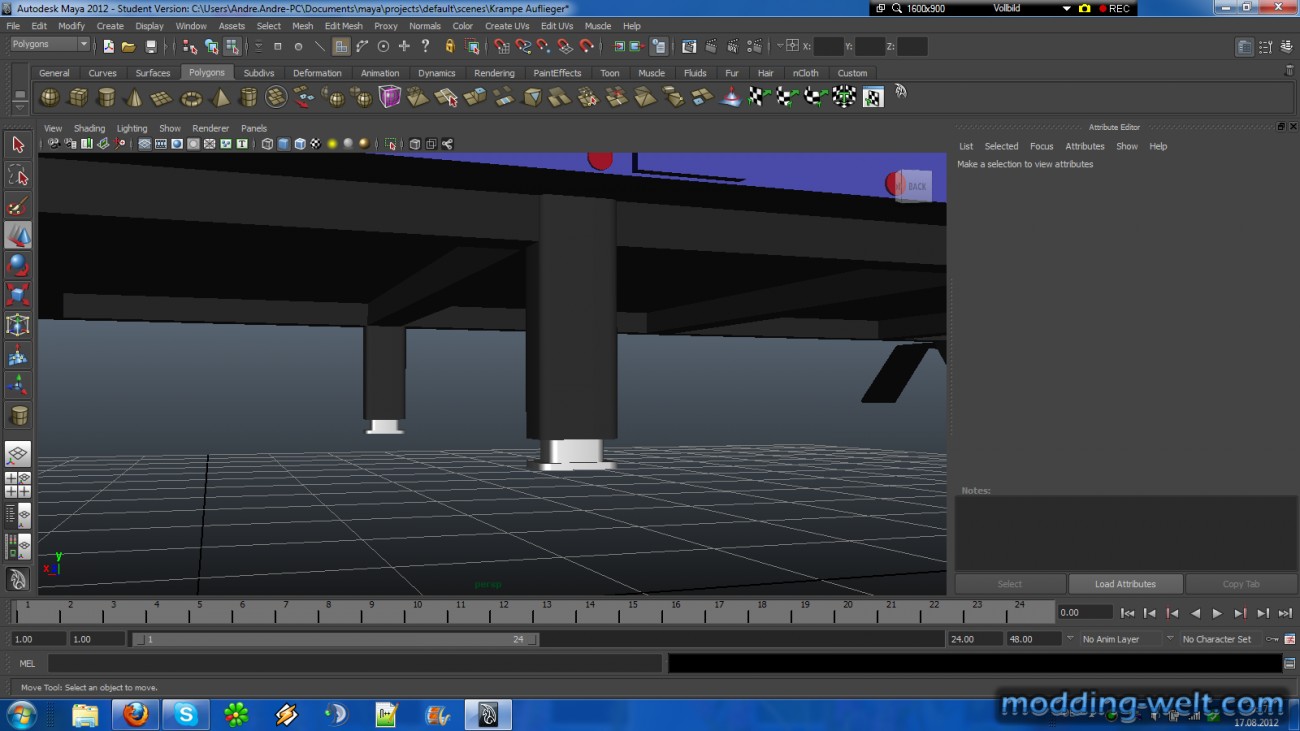This screenshot has height=731, width=1300.
Task: Click the Play Forwards button
Action: tap(1217, 613)
